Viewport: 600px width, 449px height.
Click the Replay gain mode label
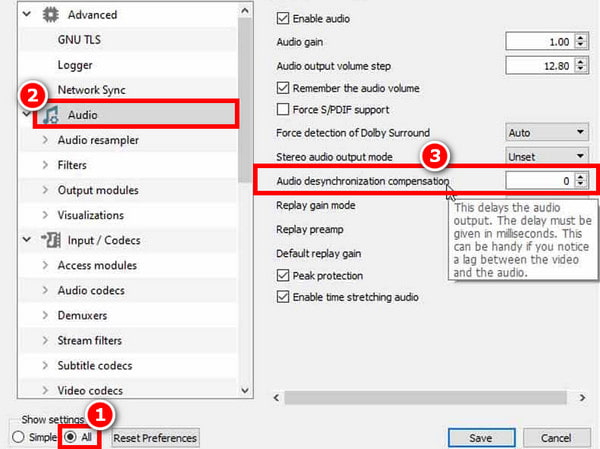[x=316, y=206]
